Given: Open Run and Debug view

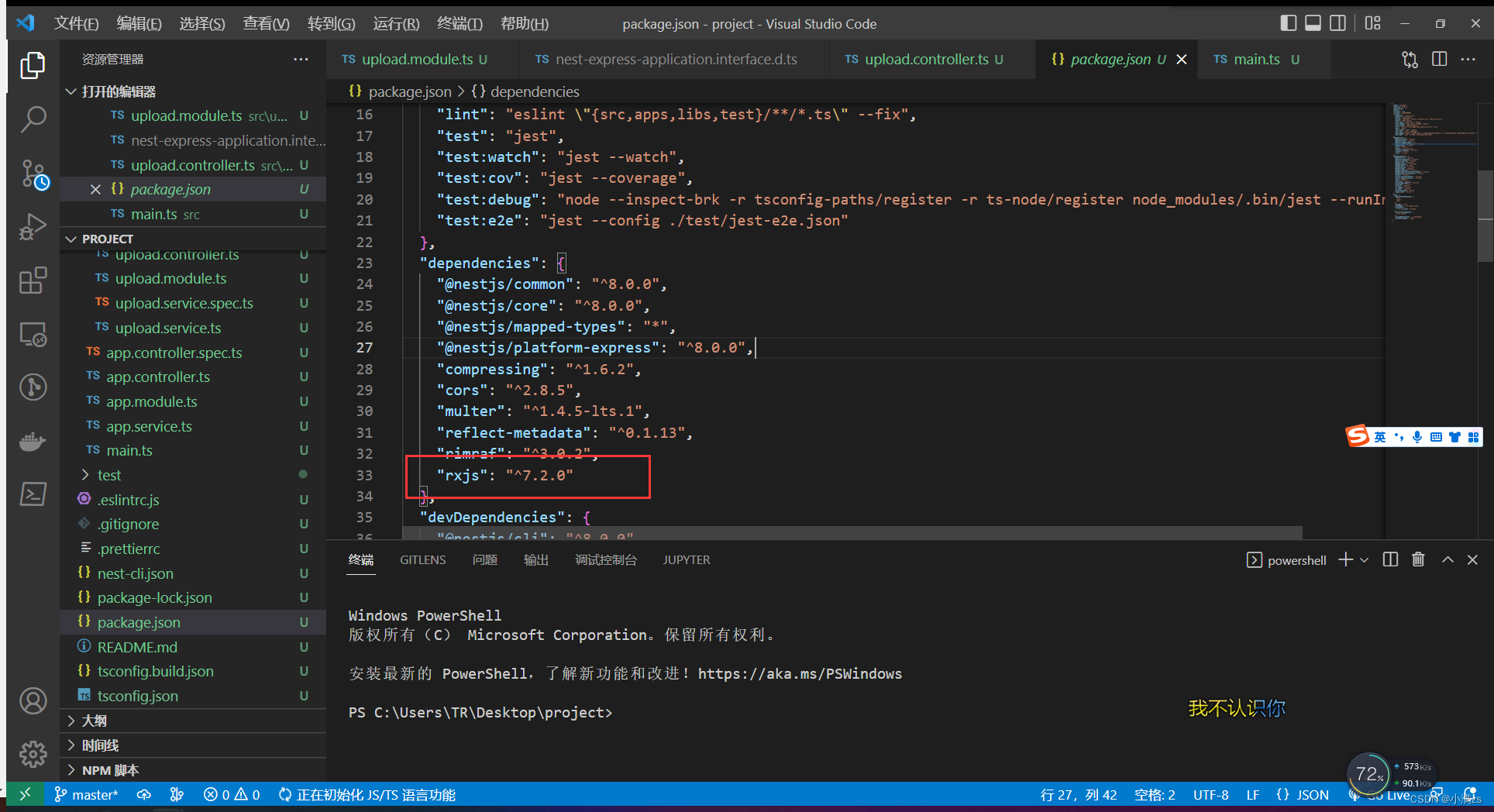Looking at the screenshot, I should 33,227.
